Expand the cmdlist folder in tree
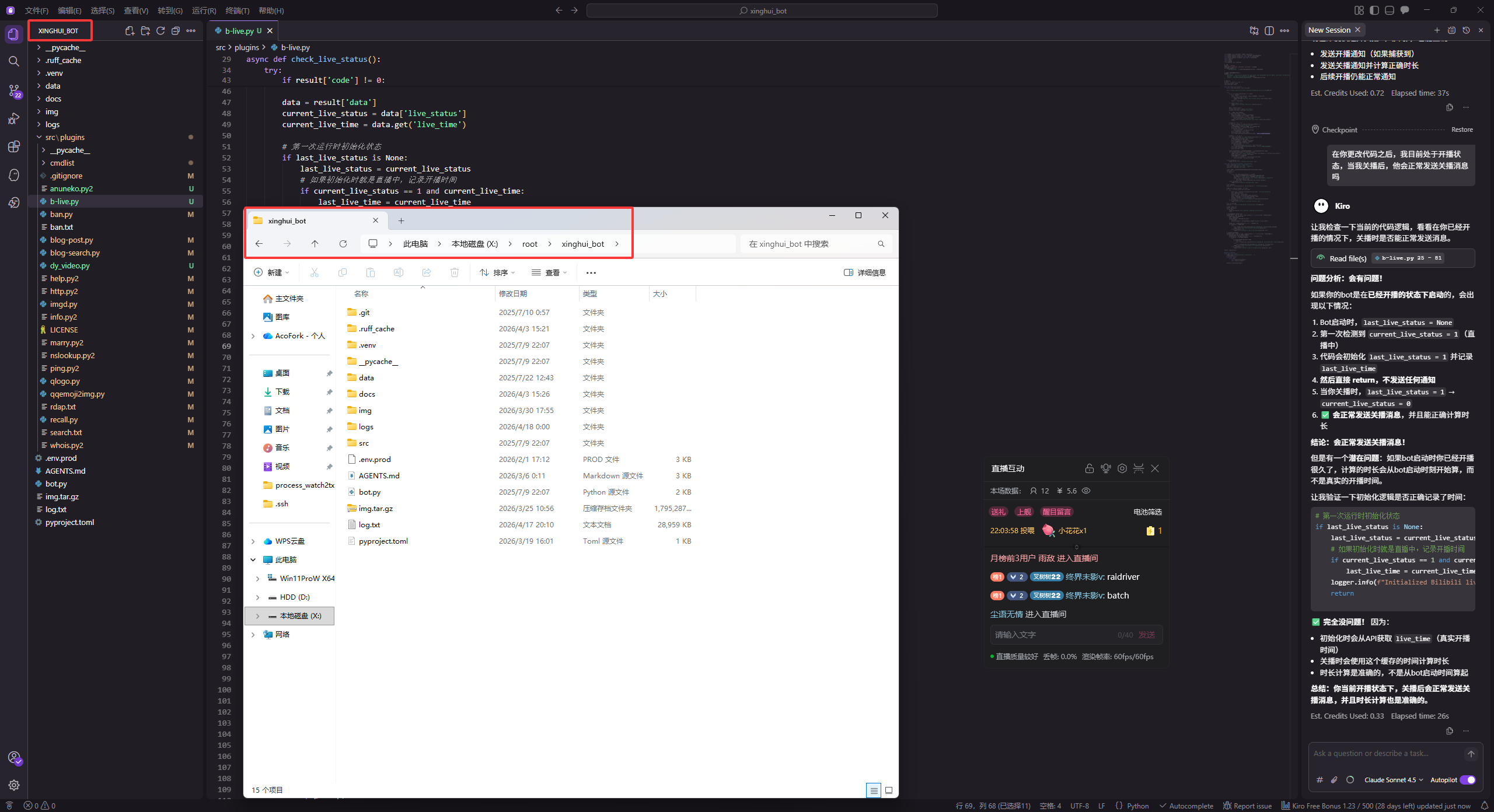This screenshot has height=812, width=1494. point(62,163)
